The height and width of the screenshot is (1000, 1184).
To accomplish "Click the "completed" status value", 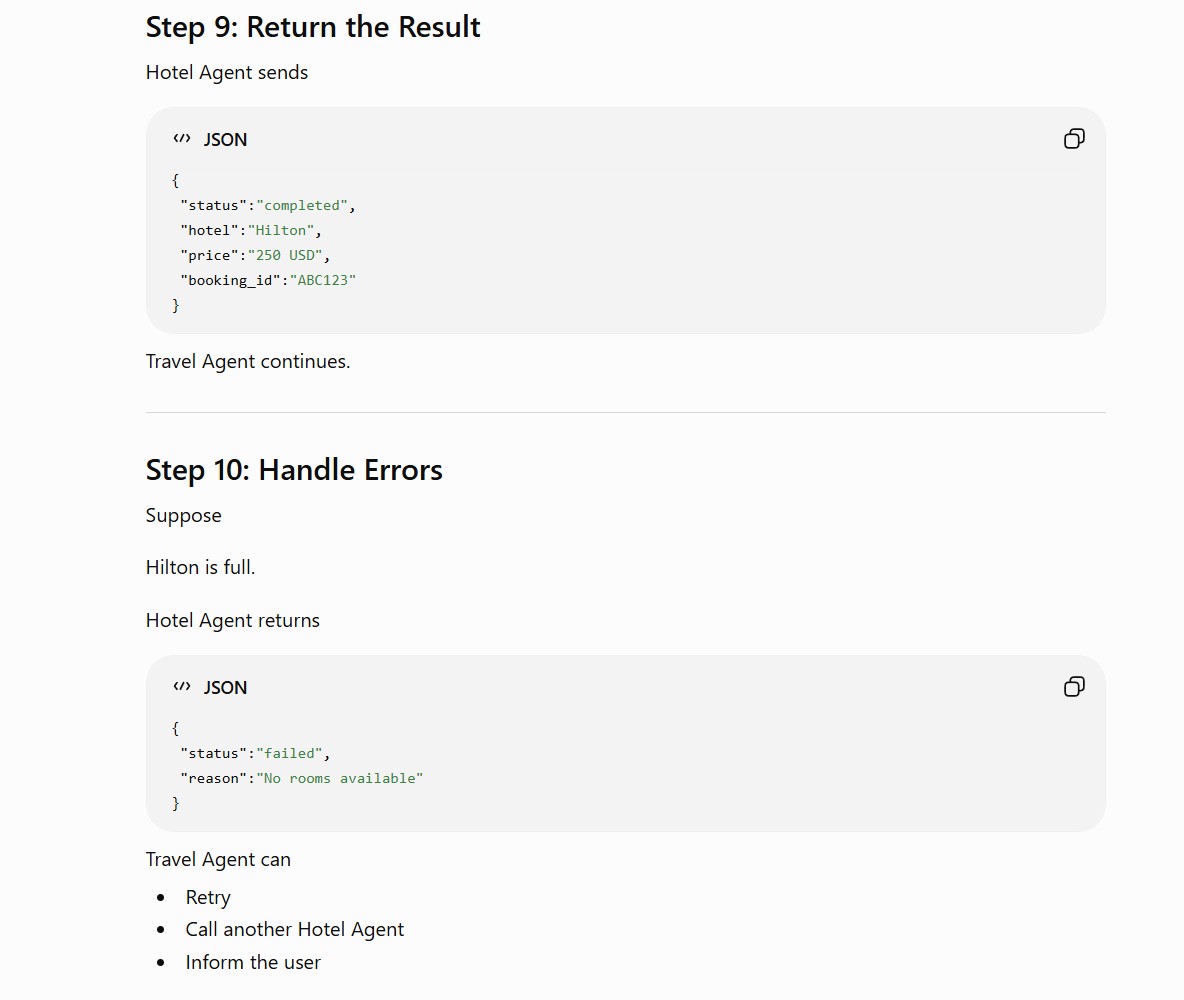I will [302, 205].
